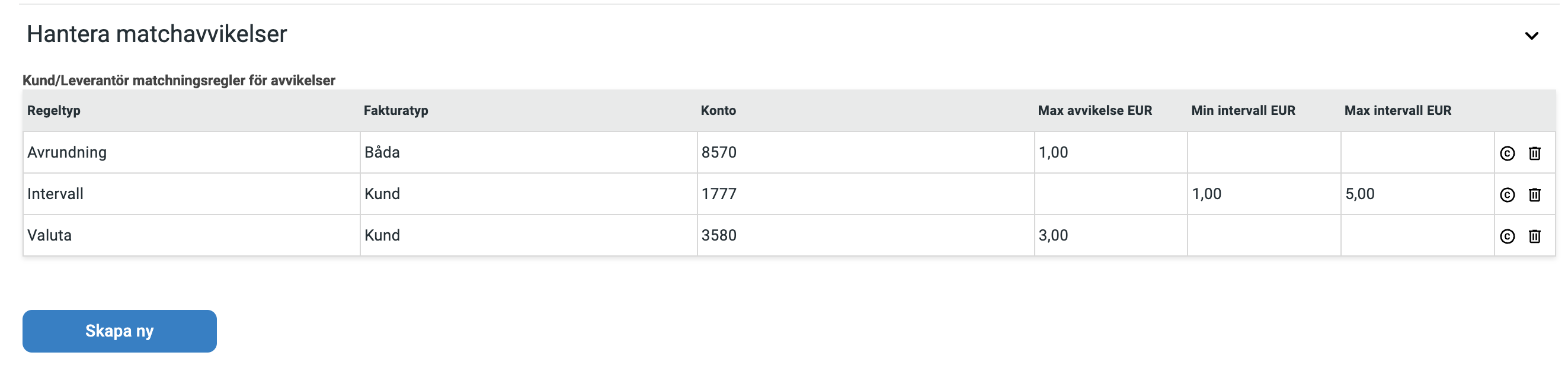Viewport: 1568px width, 365px height.
Task: Click the Båda fakturatyp cell
Action: coord(529,153)
